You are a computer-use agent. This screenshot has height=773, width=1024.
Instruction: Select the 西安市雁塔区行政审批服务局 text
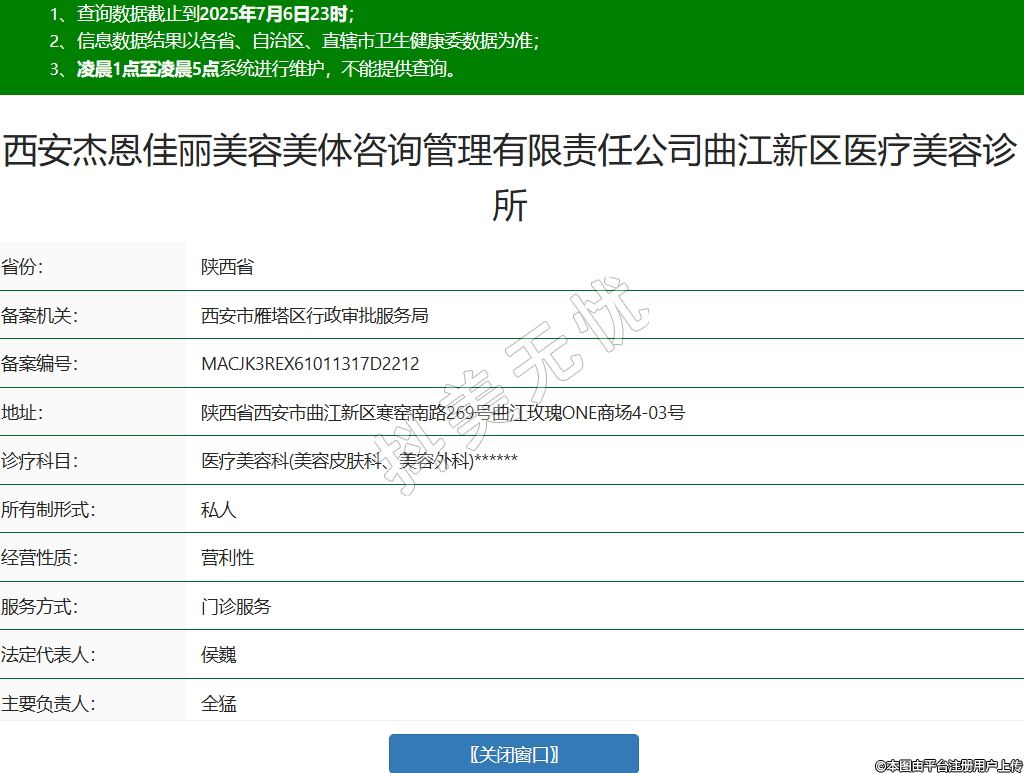pyautogui.click(x=314, y=316)
